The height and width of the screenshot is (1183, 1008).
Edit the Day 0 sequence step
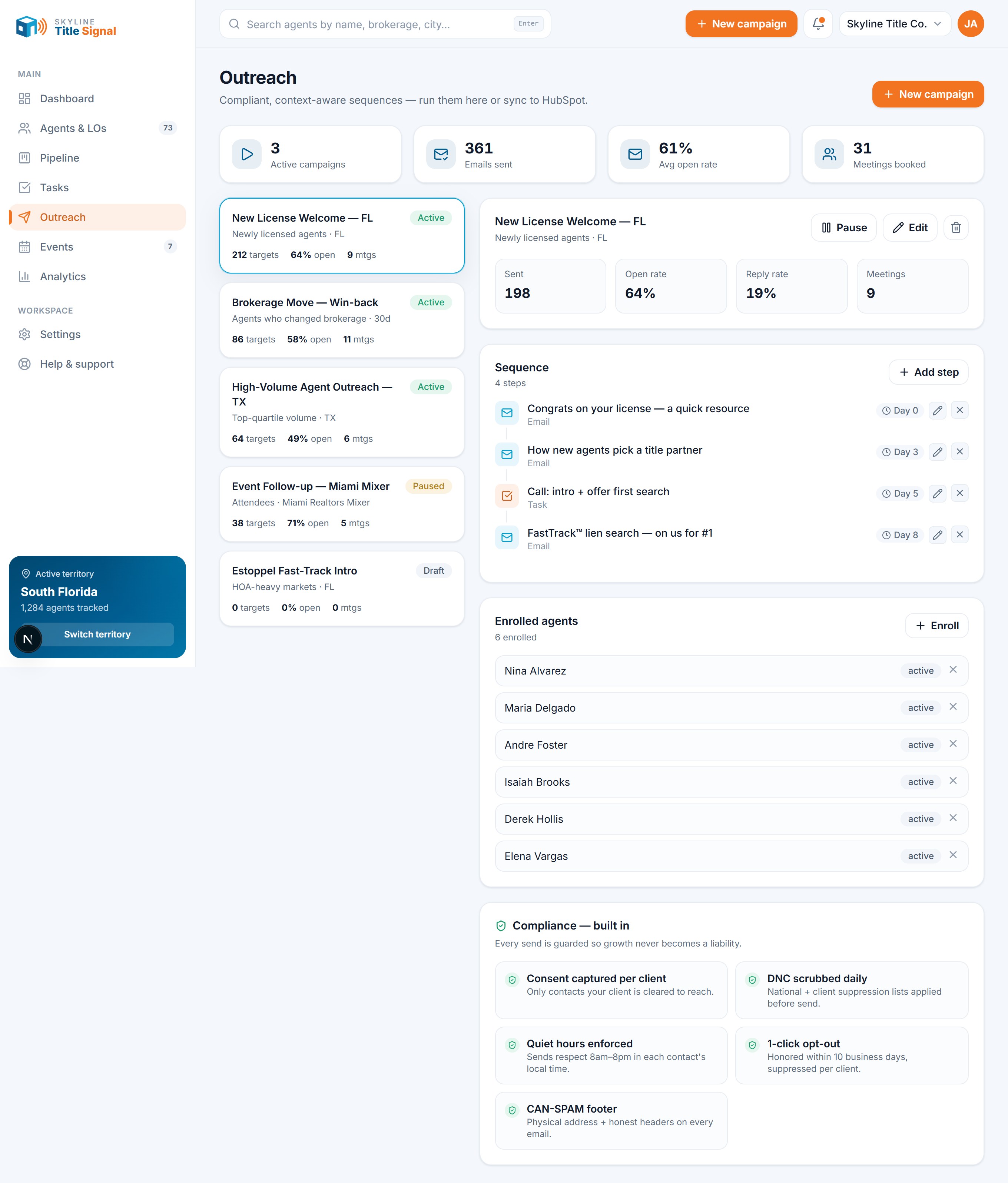(x=937, y=411)
